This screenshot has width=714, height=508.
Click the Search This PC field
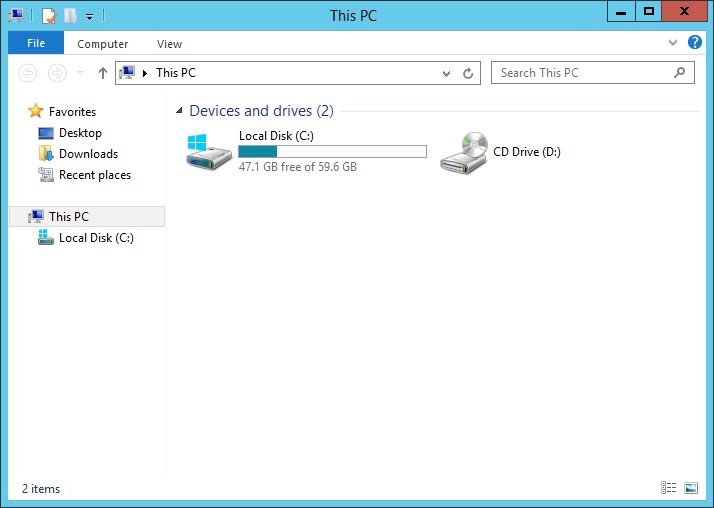tap(580, 73)
